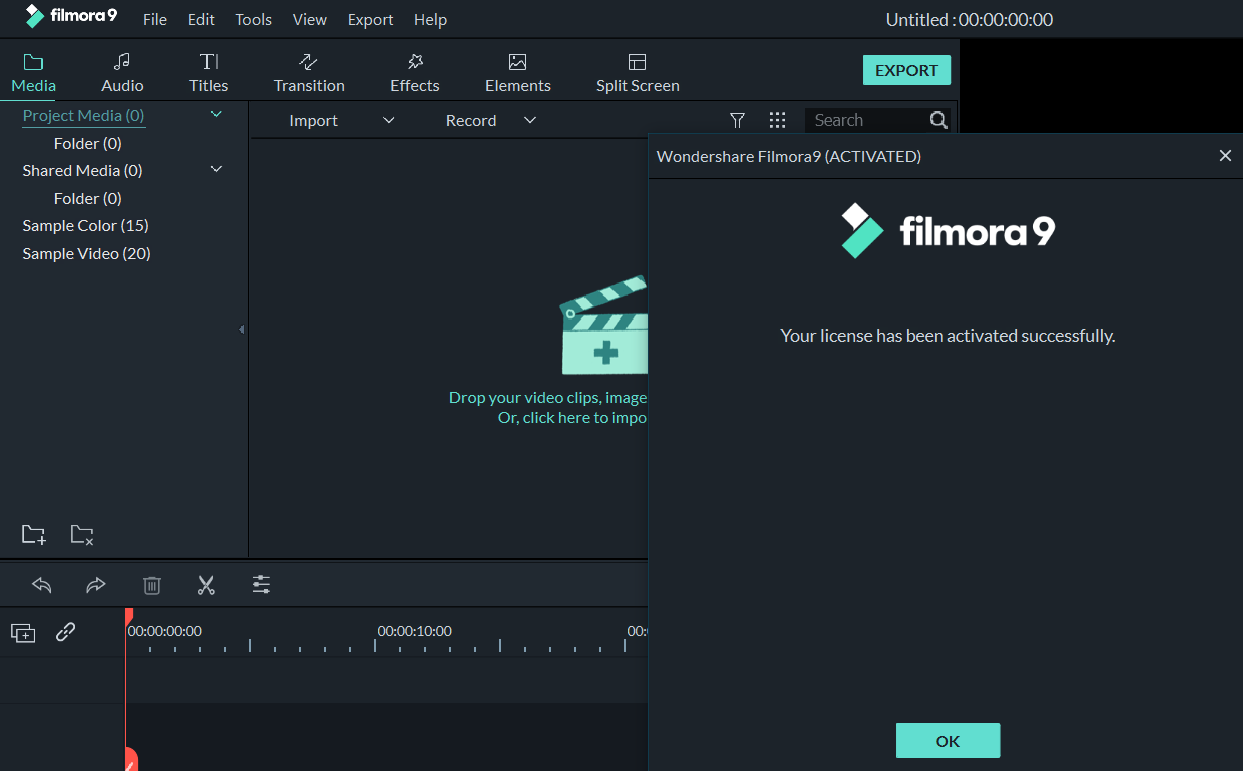The width and height of the screenshot is (1243, 771).
Task: Click the Untitled : 00:00:00:00 project title
Action: pyautogui.click(x=969, y=20)
